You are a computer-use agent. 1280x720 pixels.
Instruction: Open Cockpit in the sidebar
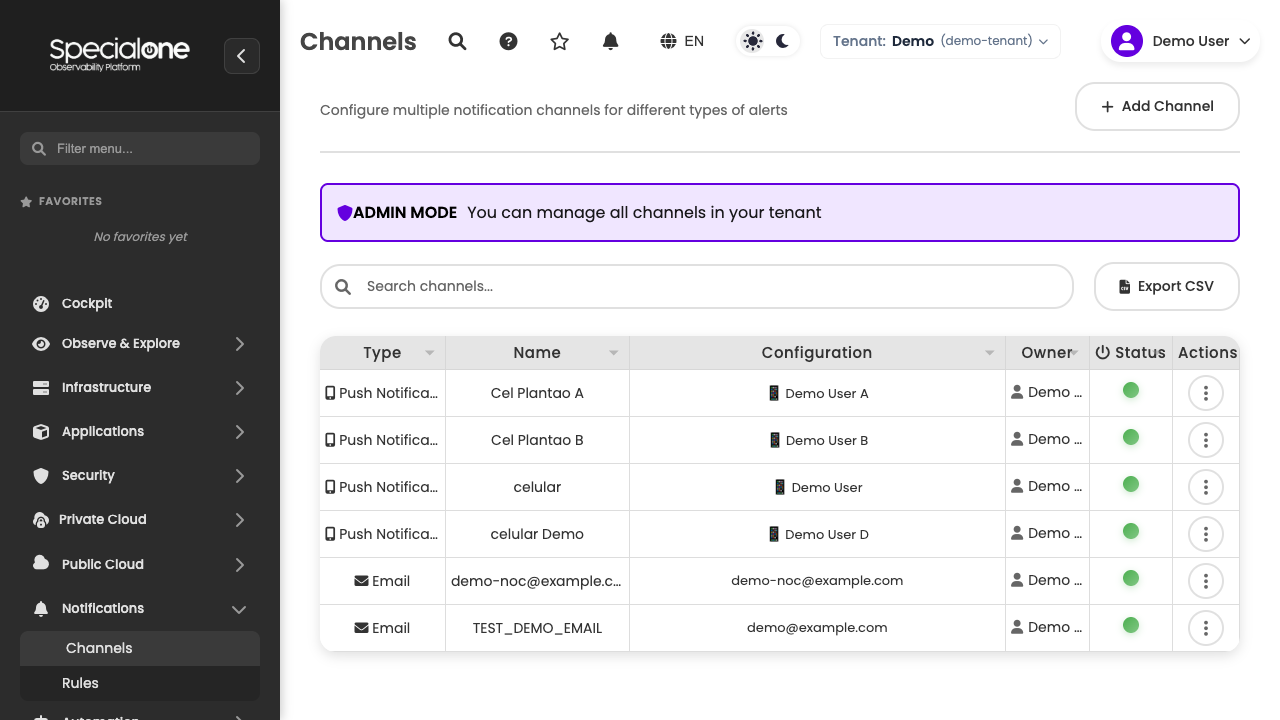pos(87,303)
